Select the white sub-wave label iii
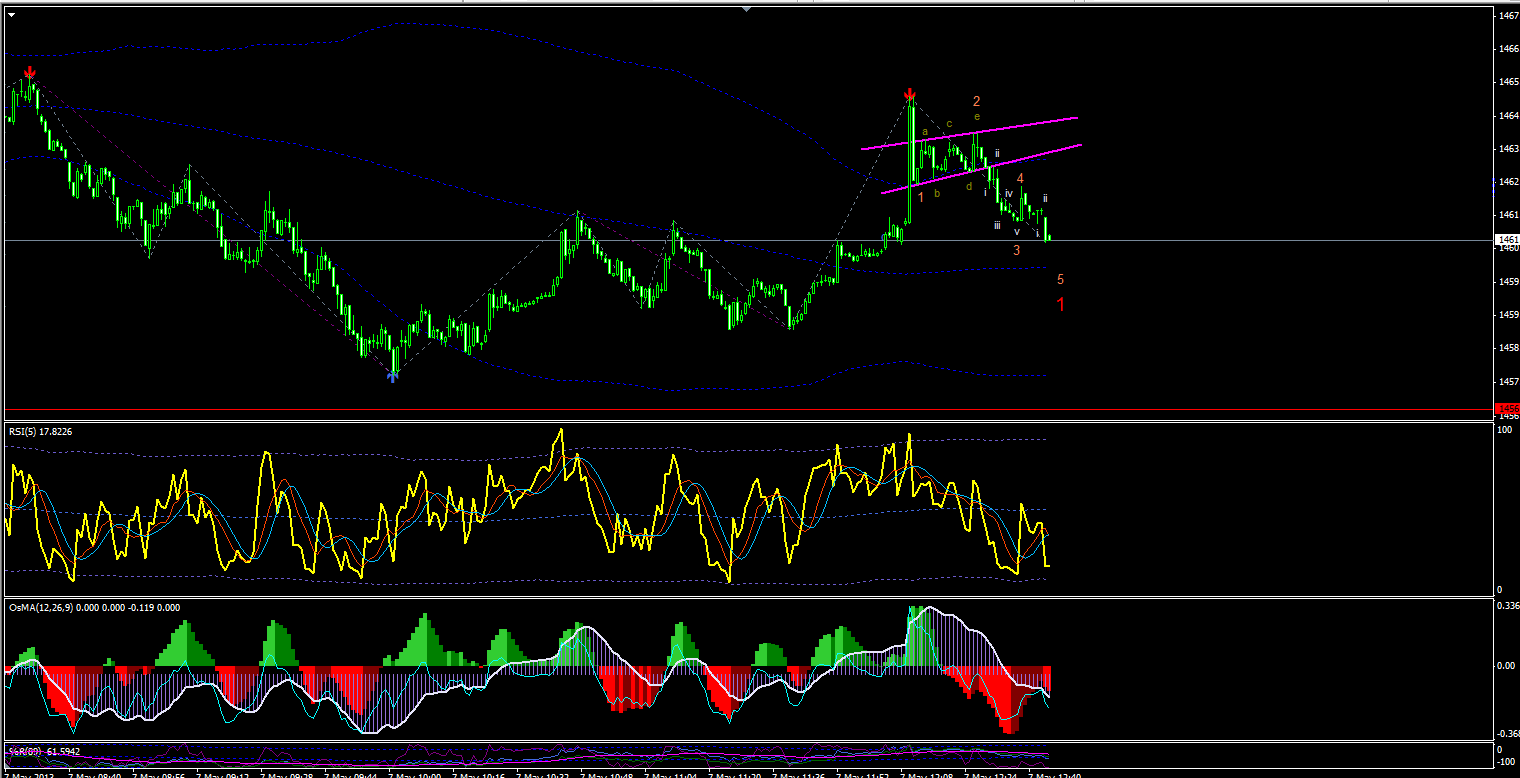This screenshot has width=1520, height=778. click(x=997, y=226)
